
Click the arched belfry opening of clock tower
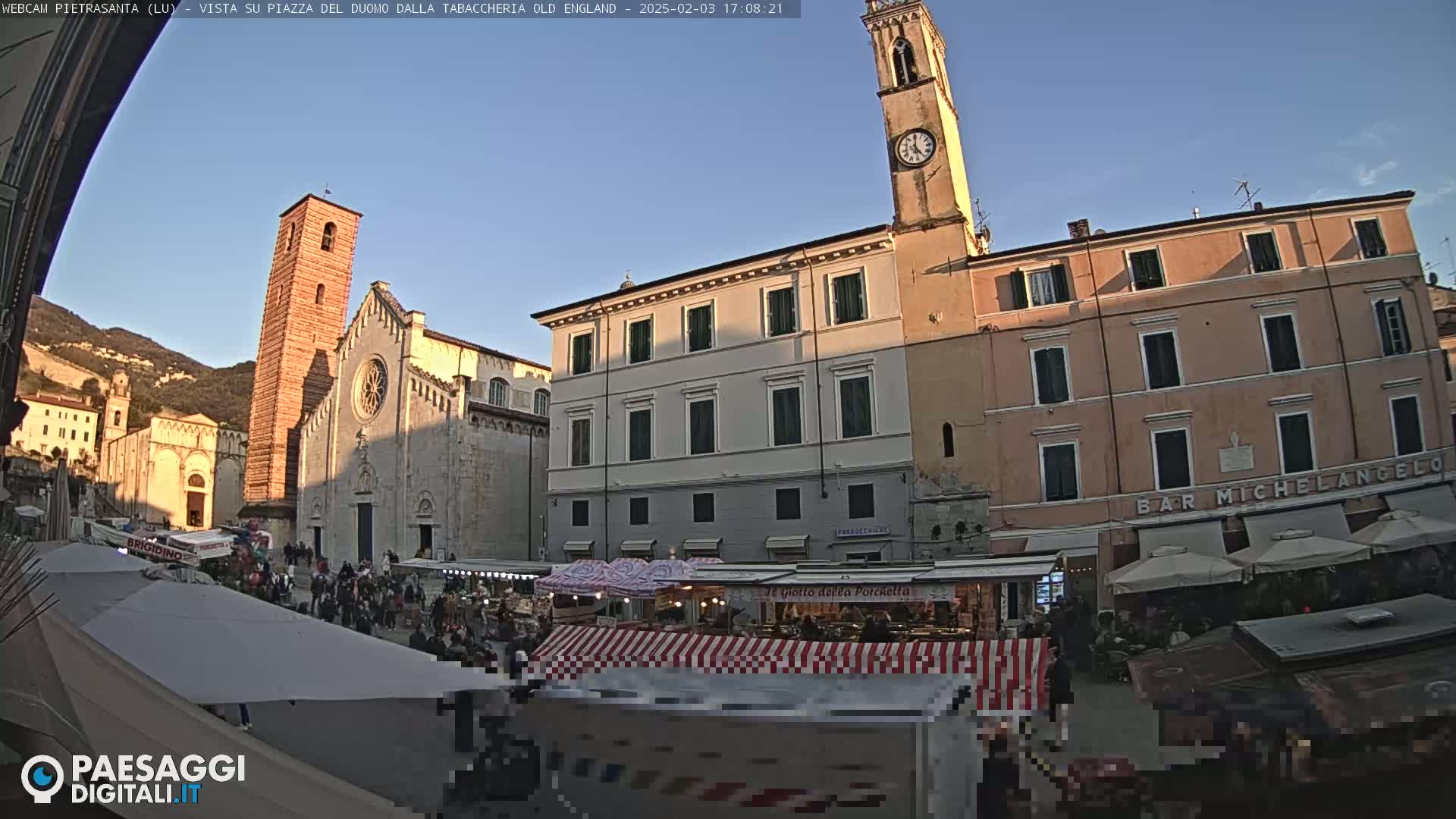coord(903,62)
